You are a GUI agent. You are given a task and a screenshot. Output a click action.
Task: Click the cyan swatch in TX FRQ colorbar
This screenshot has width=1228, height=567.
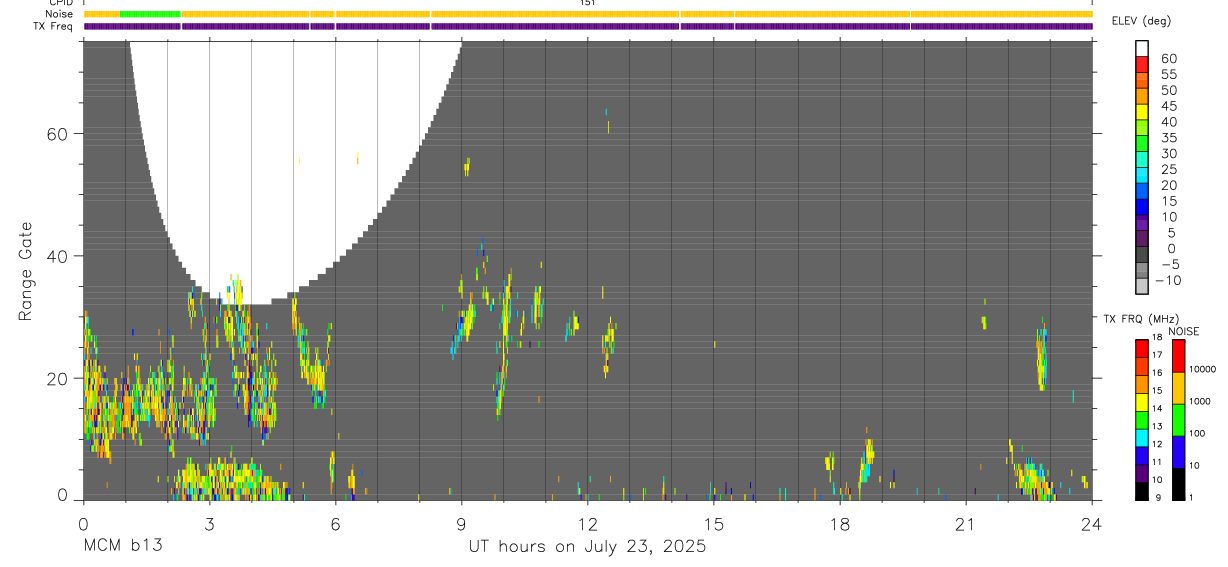click(1141, 437)
